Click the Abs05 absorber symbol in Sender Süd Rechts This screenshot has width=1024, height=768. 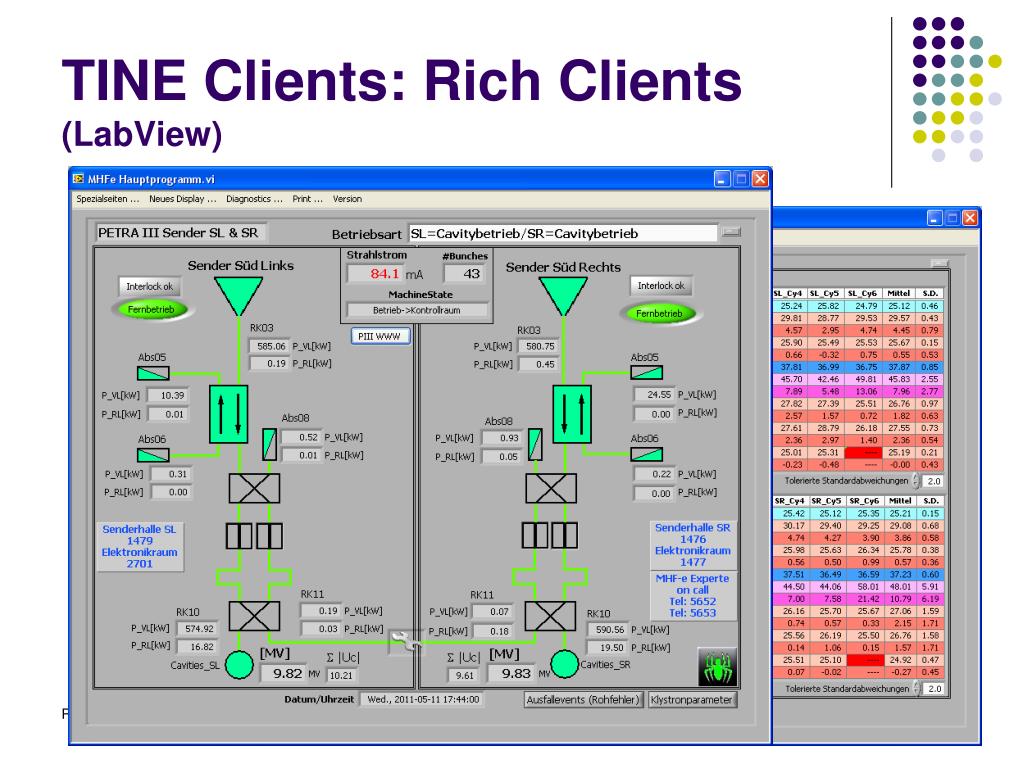pyautogui.click(x=647, y=372)
